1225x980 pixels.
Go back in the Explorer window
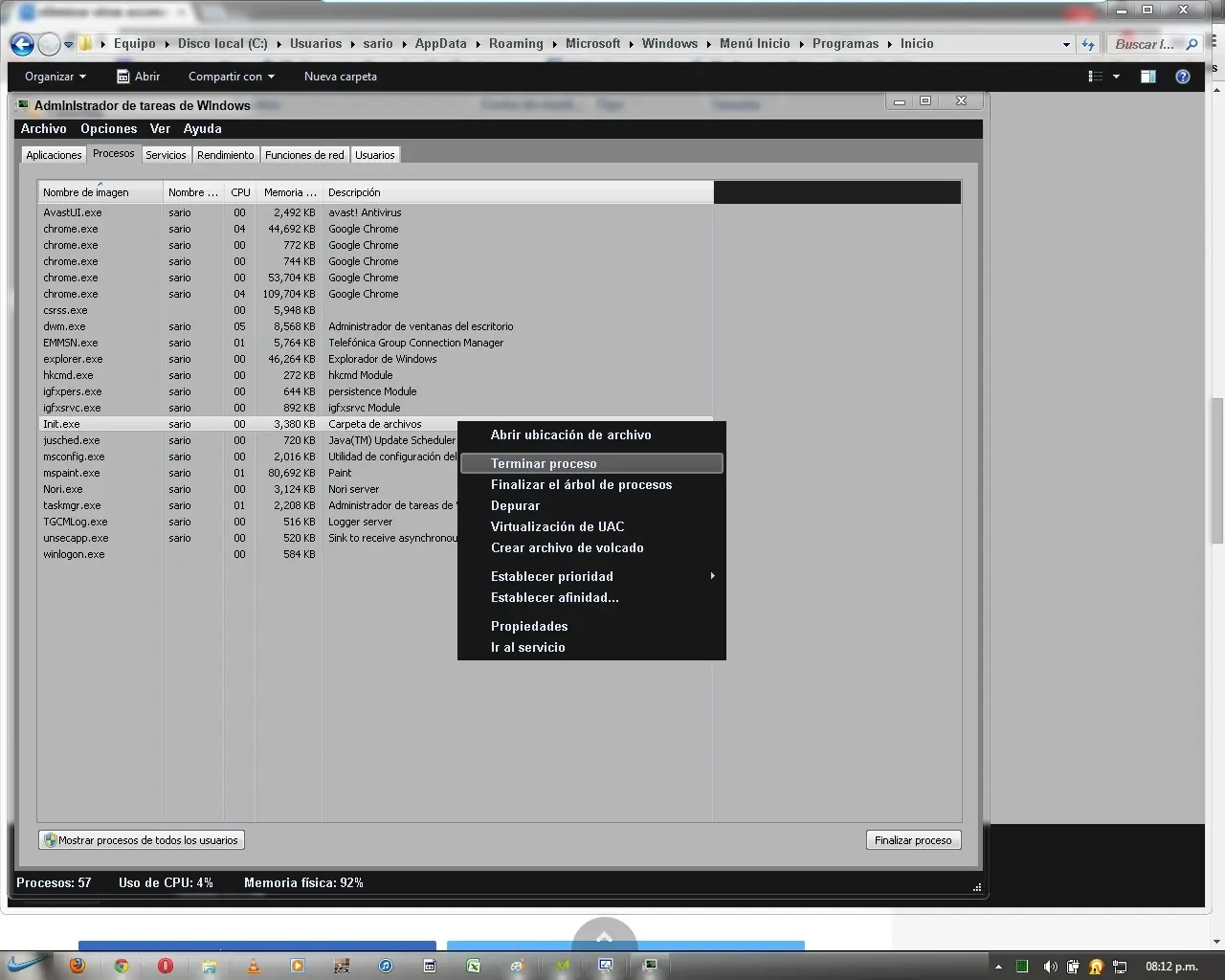point(22,44)
